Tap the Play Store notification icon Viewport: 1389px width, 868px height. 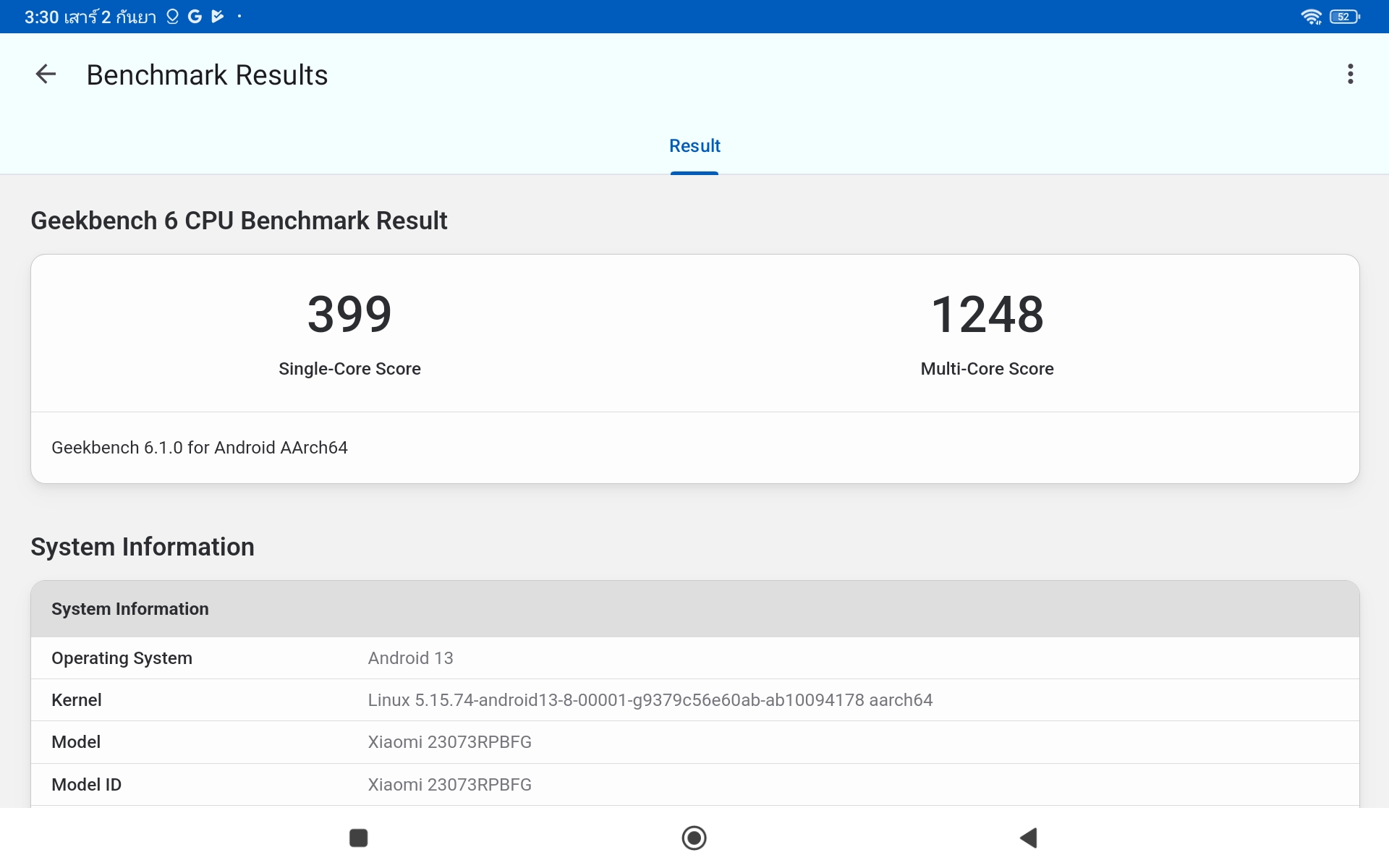tap(217, 17)
